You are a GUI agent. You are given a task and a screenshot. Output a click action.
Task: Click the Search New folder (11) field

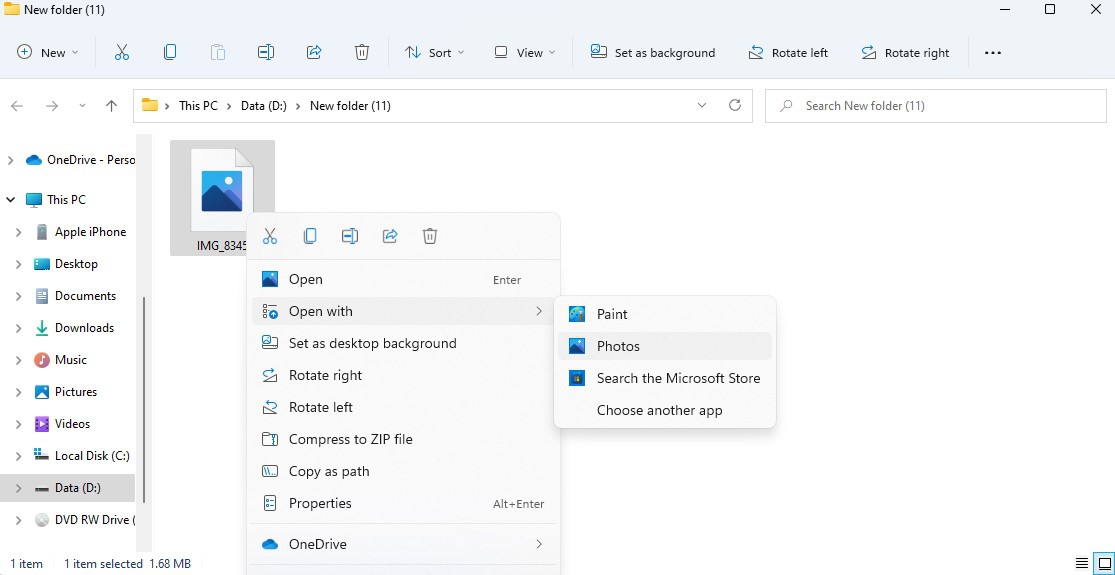point(936,106)
